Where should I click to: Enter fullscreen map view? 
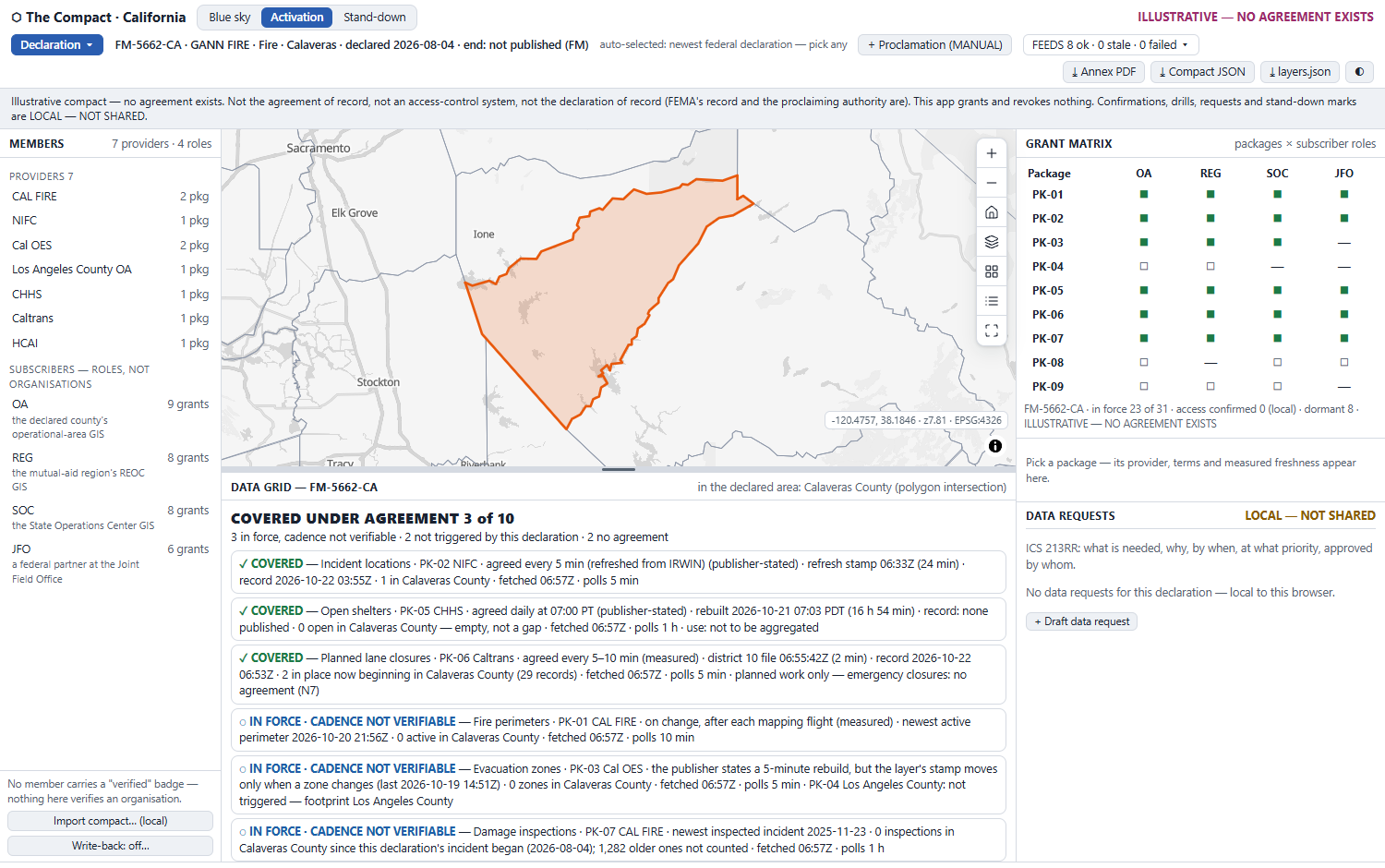point(992,331)
